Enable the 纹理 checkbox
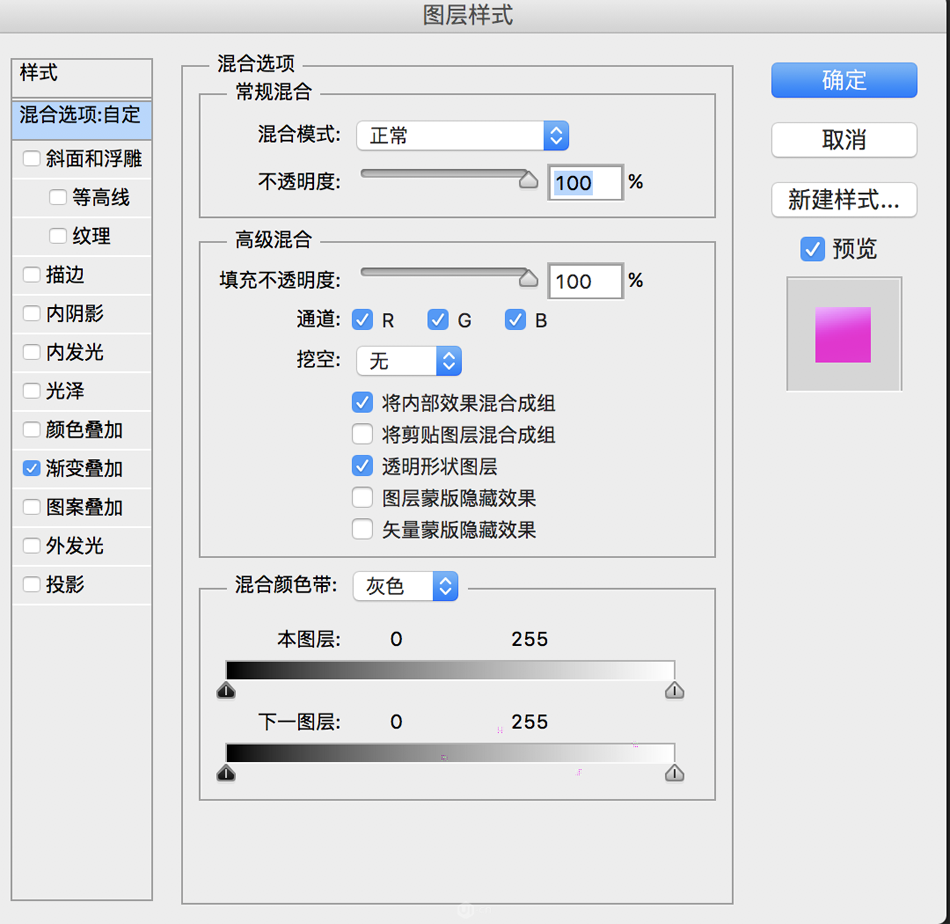 (58, 236)
